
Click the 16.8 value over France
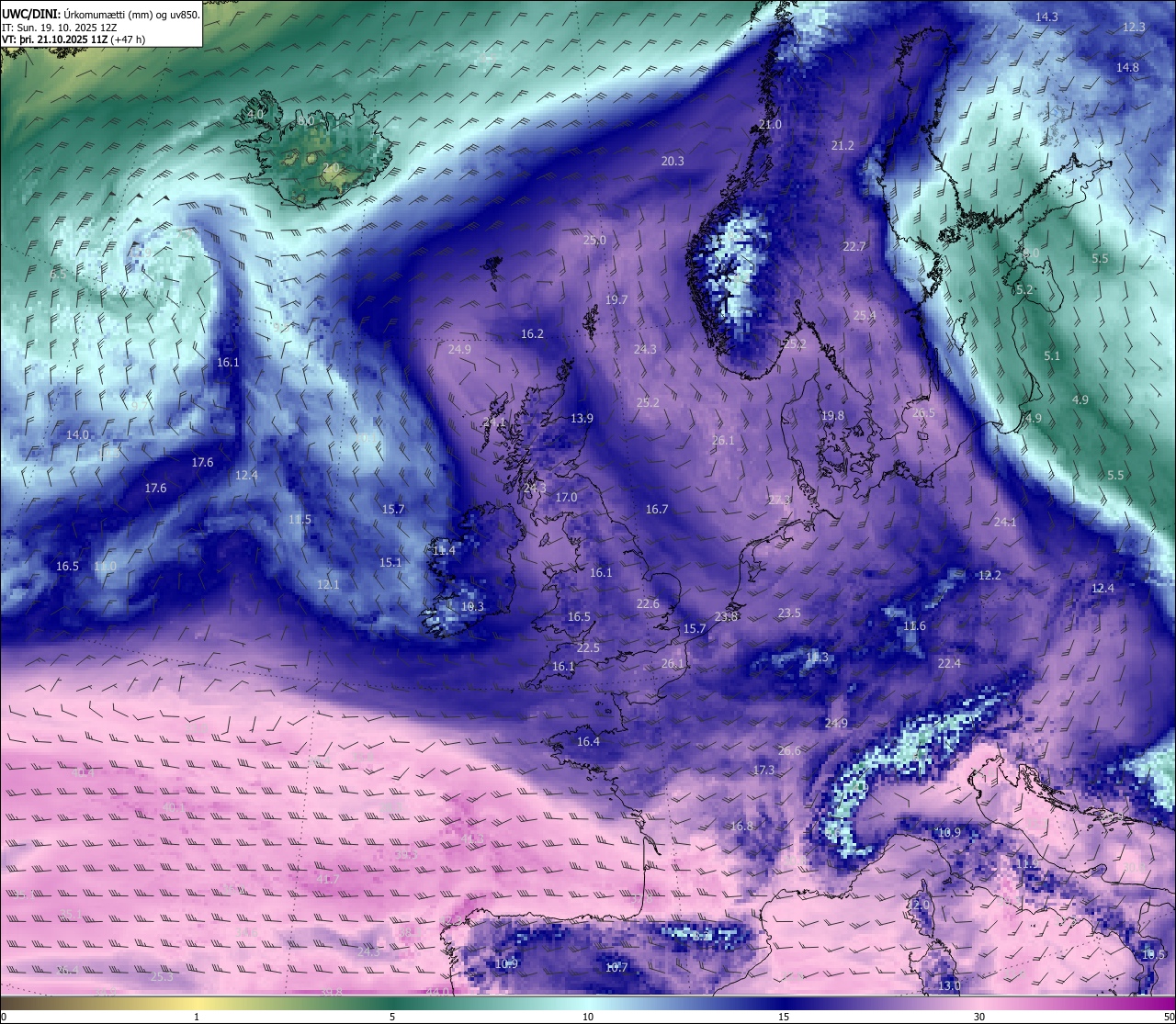(741, 827)
